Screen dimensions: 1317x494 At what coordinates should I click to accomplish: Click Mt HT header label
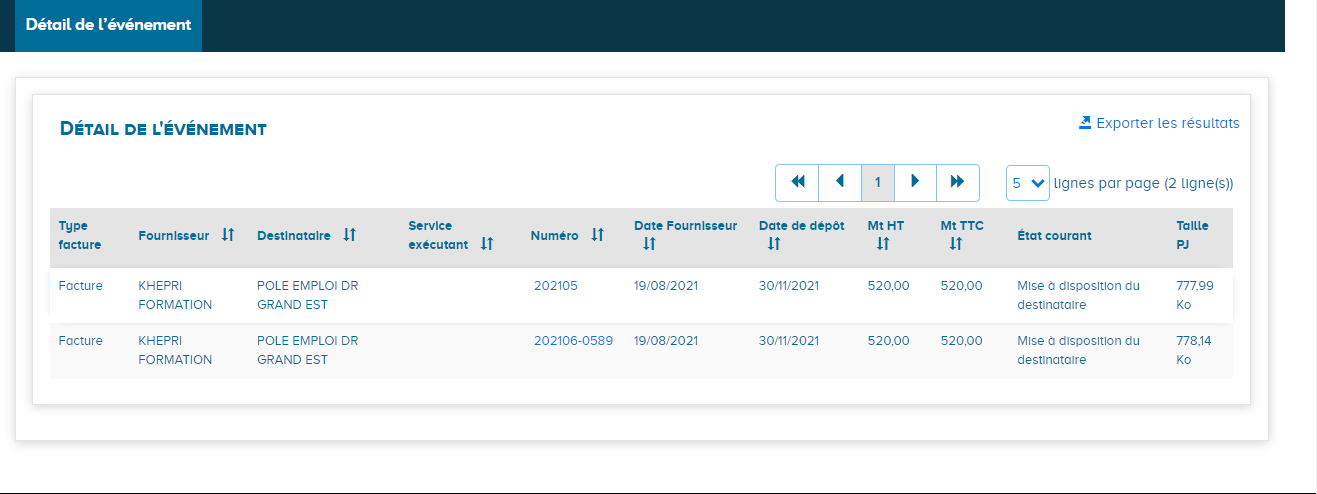tap(886, 226)
